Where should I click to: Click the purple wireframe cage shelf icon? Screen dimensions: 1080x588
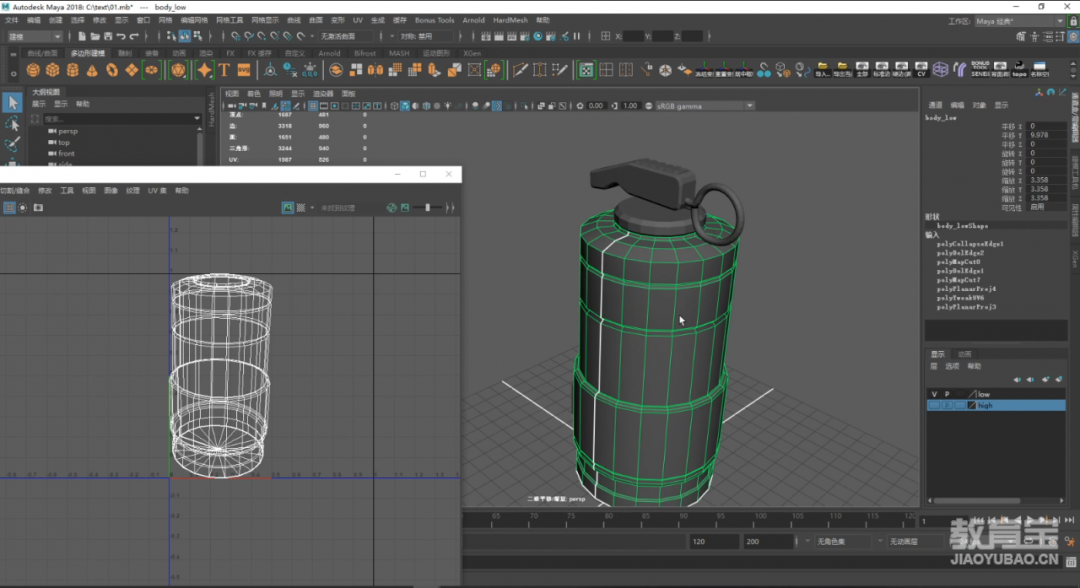tap(940, 69)
